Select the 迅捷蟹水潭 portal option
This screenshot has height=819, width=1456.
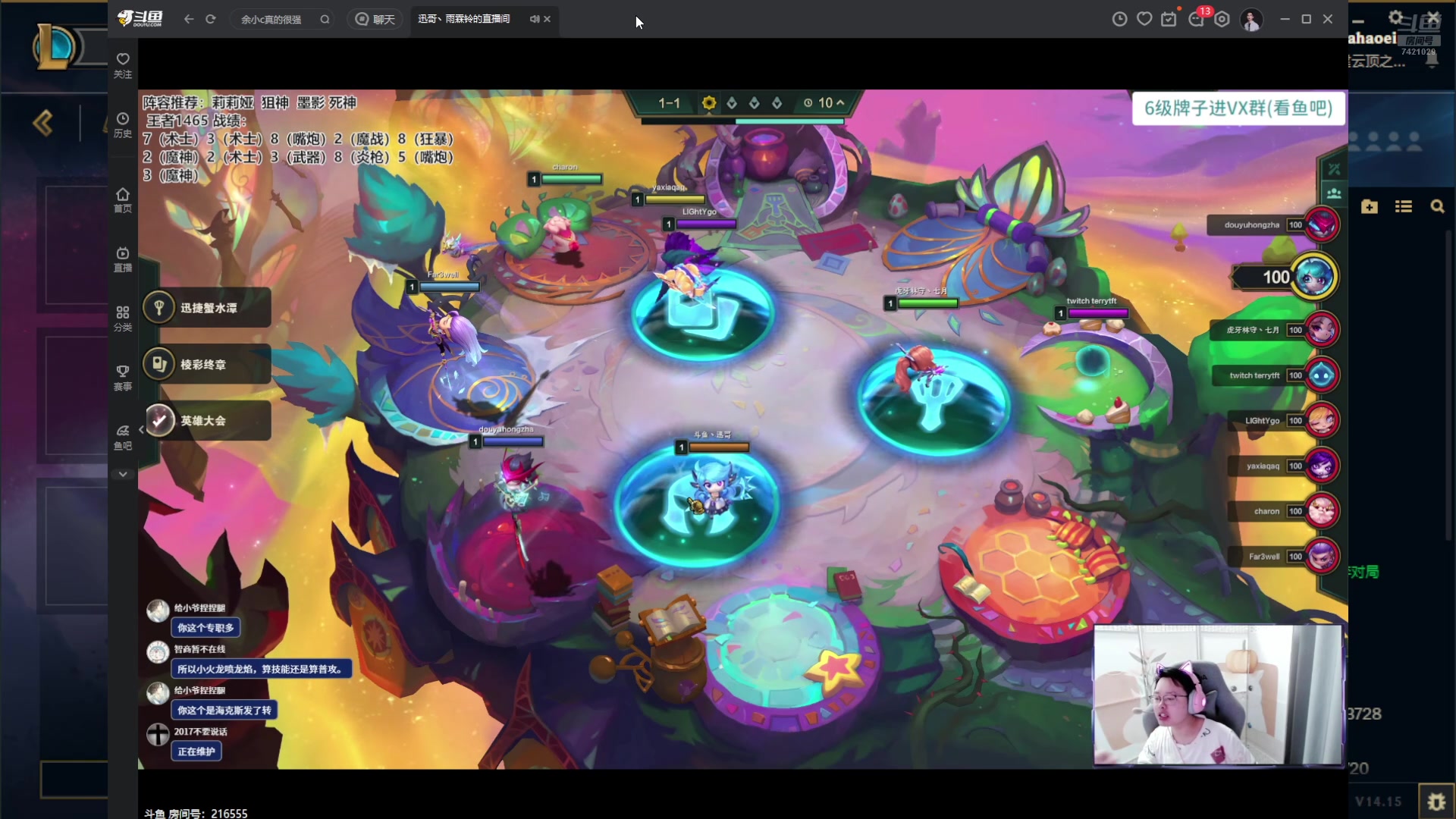click(x=206, y=308)
